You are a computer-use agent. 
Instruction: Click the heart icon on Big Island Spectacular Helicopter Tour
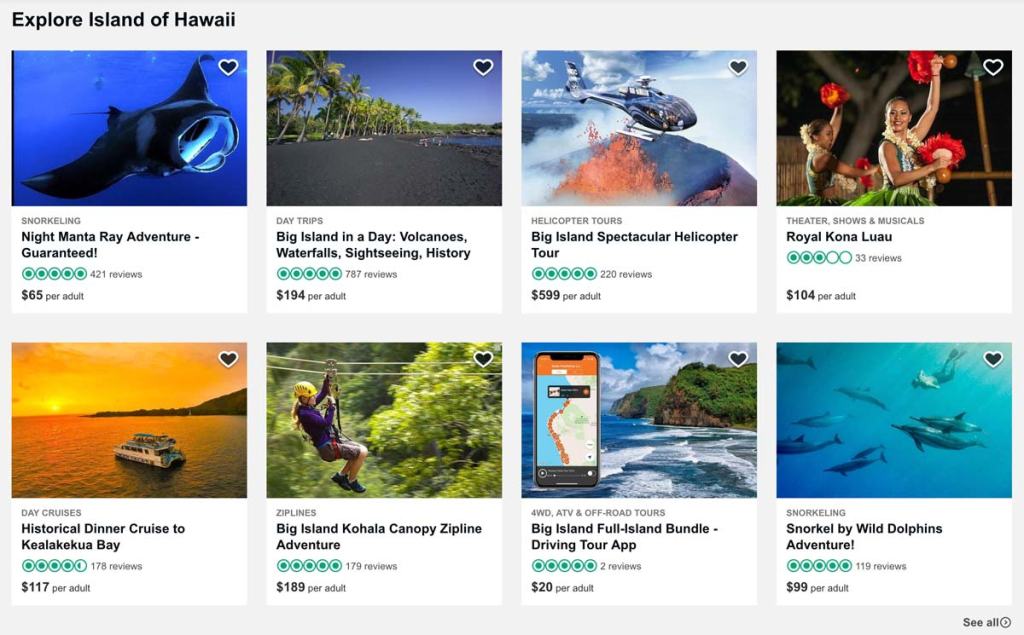738,66
